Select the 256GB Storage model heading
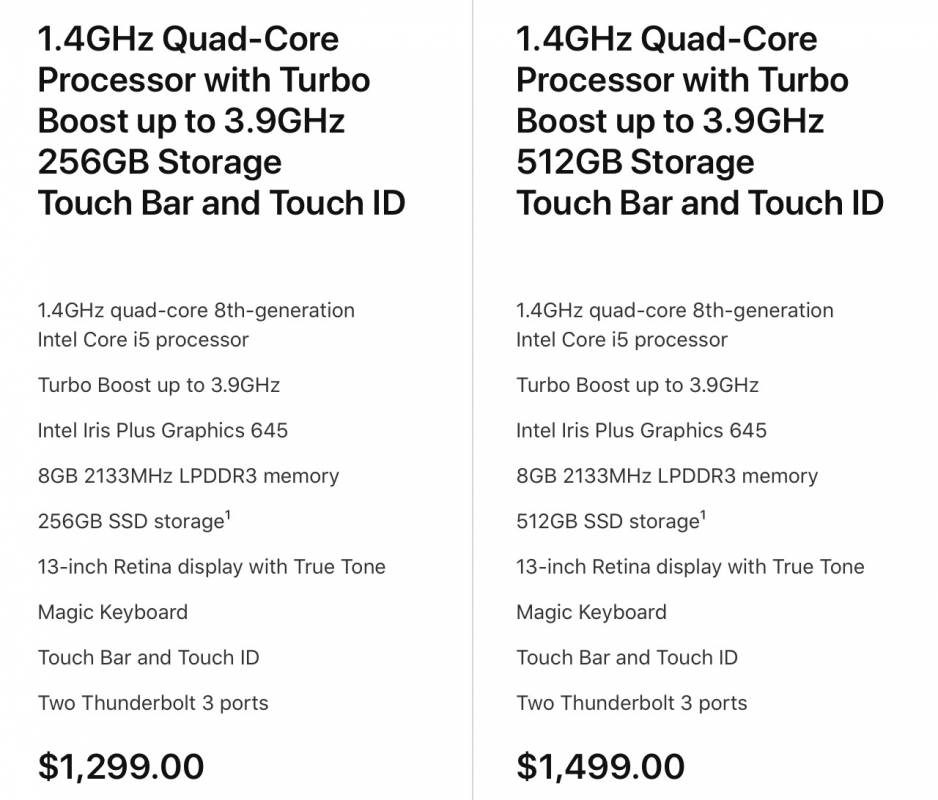Image resolution: width=938 pixels, height=800 pixels. coord(221,121)
